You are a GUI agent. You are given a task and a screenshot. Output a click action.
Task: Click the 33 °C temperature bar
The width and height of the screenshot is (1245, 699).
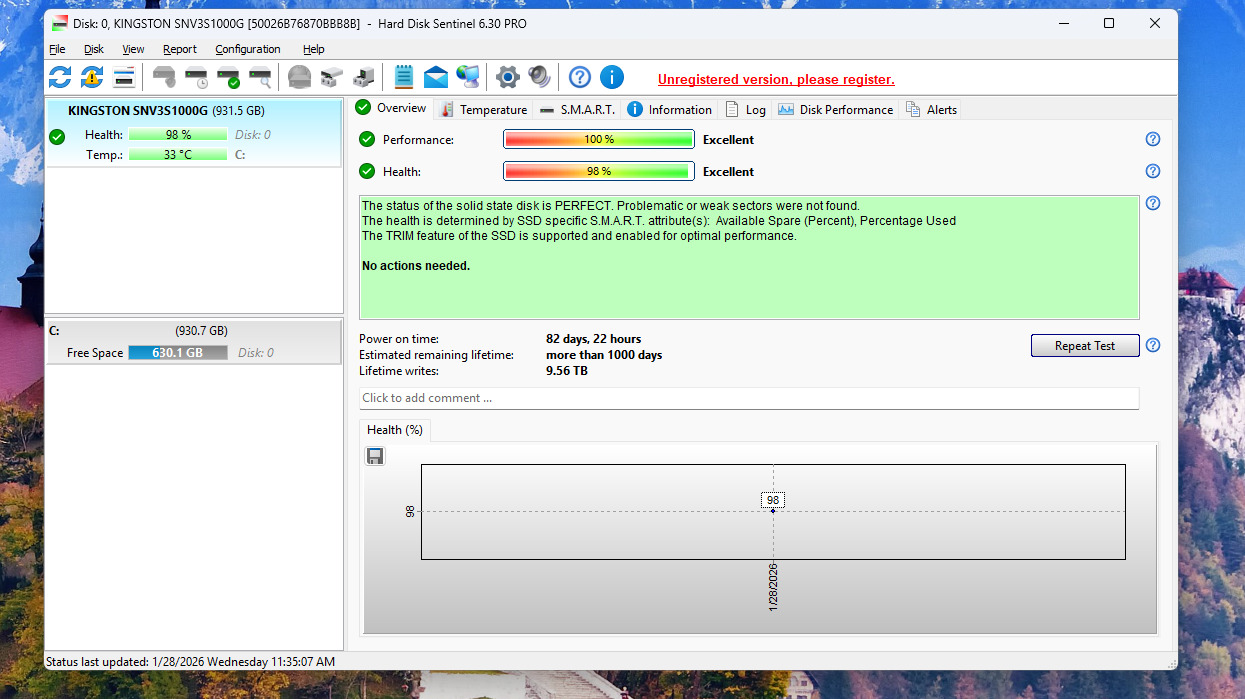(178, 155)
